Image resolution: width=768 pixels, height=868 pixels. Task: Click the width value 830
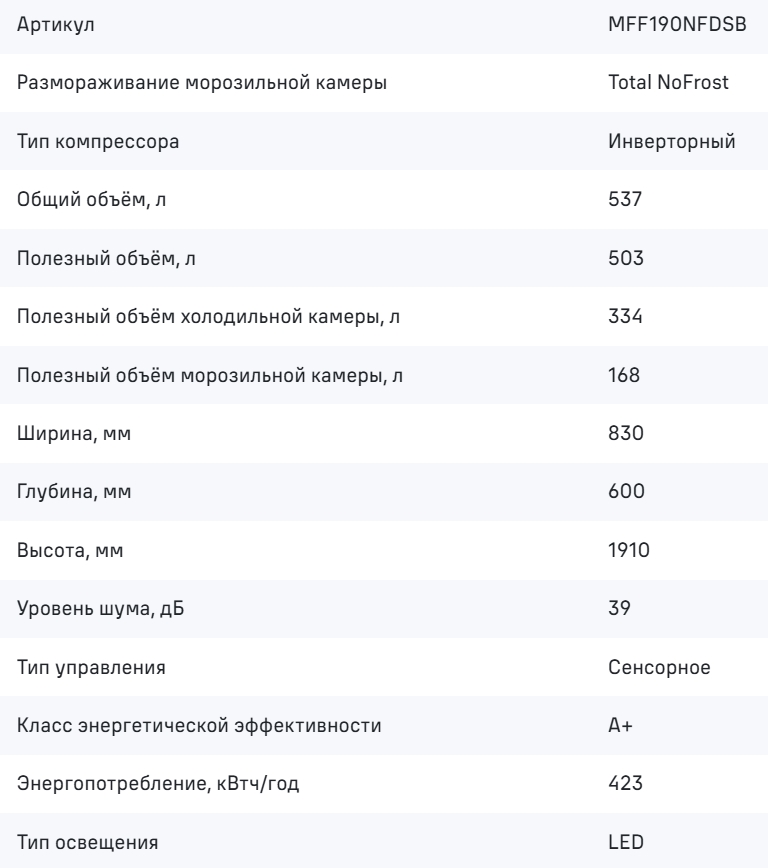point(626,433)
